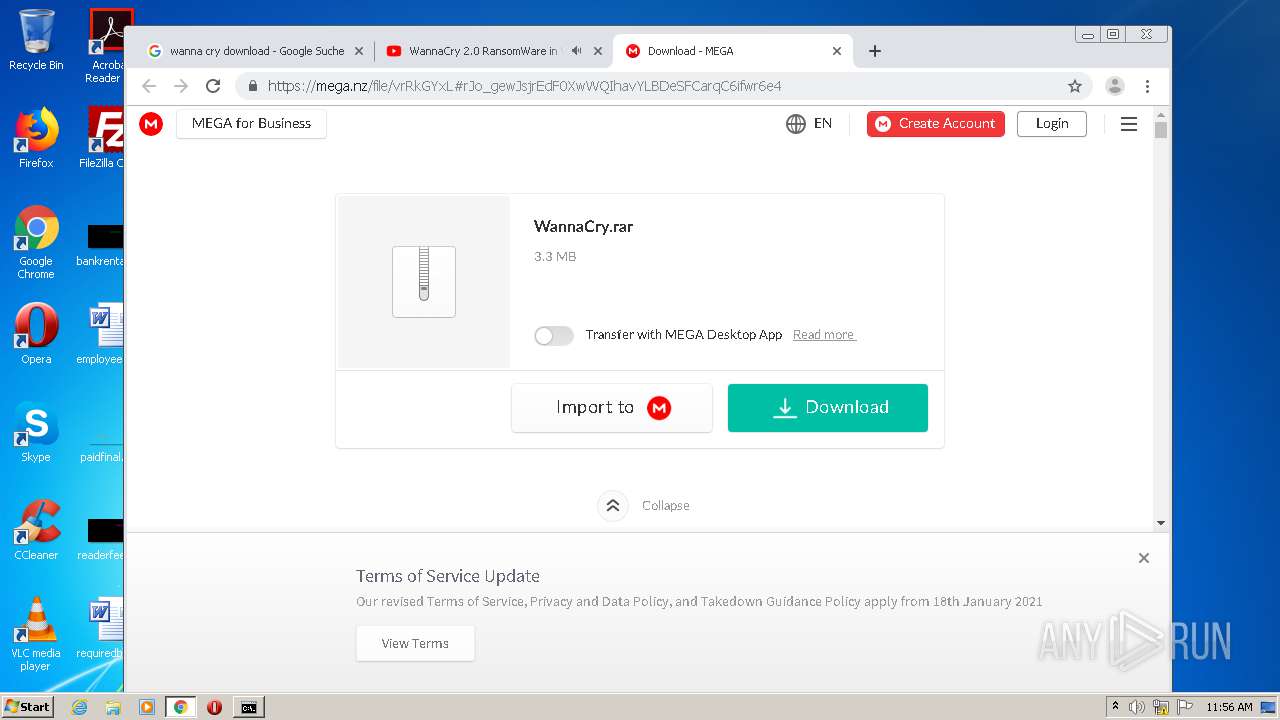Click the Action Center flag tray icon

(1183, 707)
